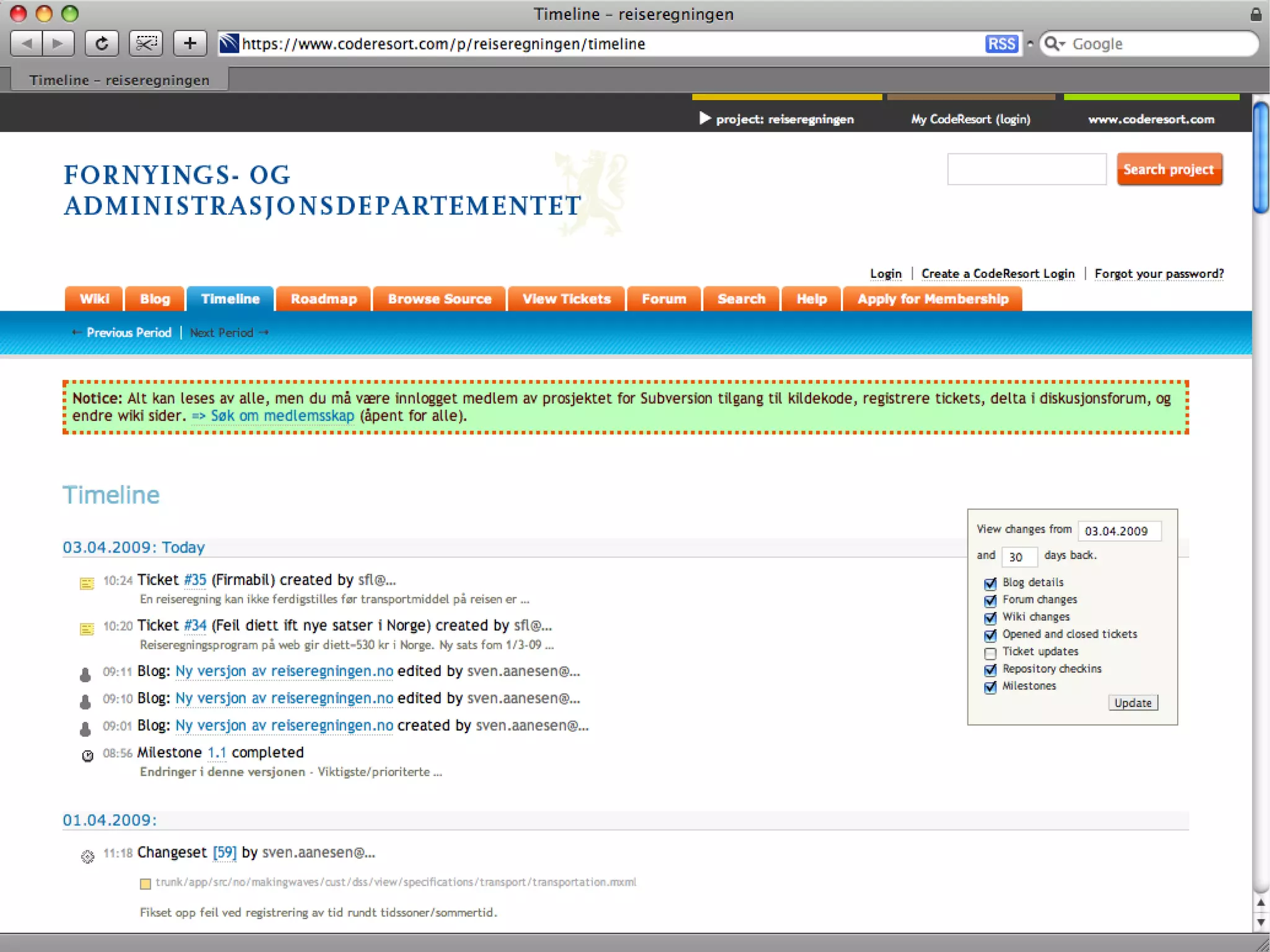This screenshot has width=1270, height=952.
Task: Click the changeset gear icon at 11:18
Action: tap(87, 856)
